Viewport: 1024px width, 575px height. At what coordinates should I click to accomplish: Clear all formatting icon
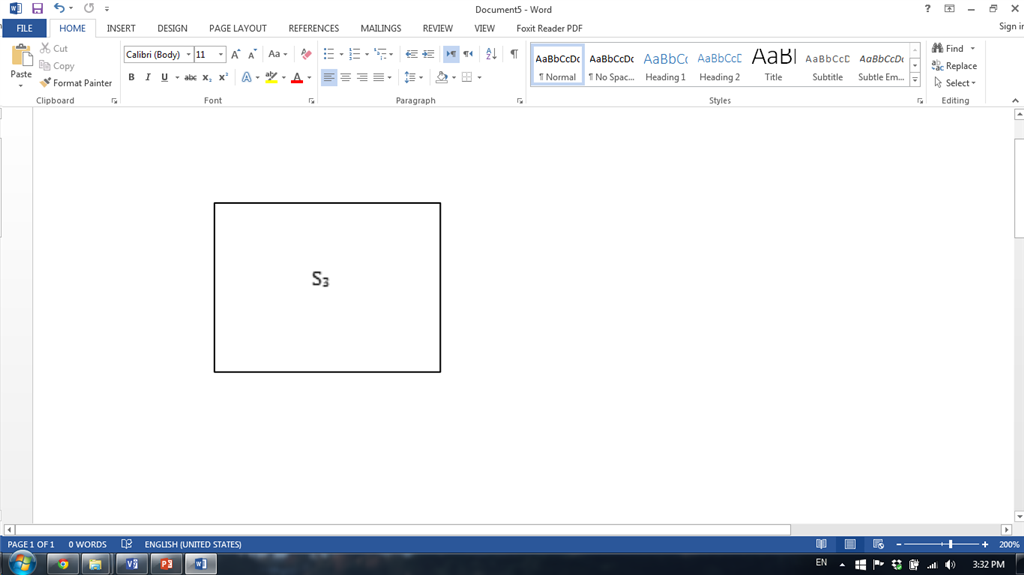[x=306, y=54]
